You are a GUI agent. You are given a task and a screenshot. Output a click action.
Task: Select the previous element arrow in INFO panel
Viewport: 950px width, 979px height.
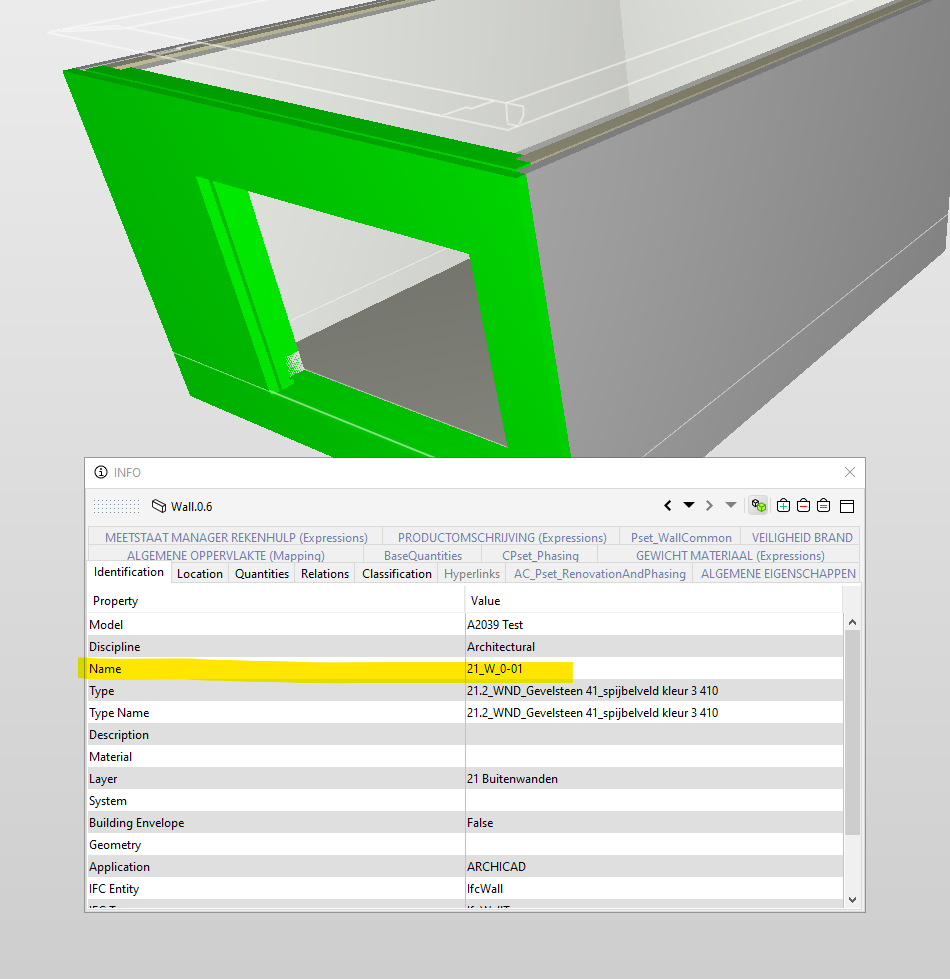(x=668, y=506)
